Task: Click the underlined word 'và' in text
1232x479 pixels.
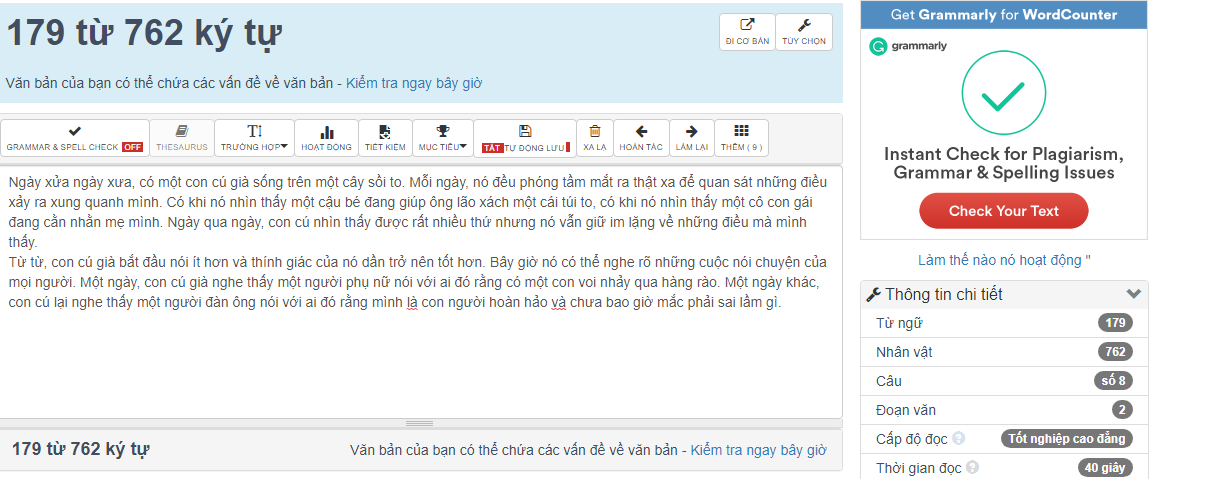Action: click(x=559, y=303)
